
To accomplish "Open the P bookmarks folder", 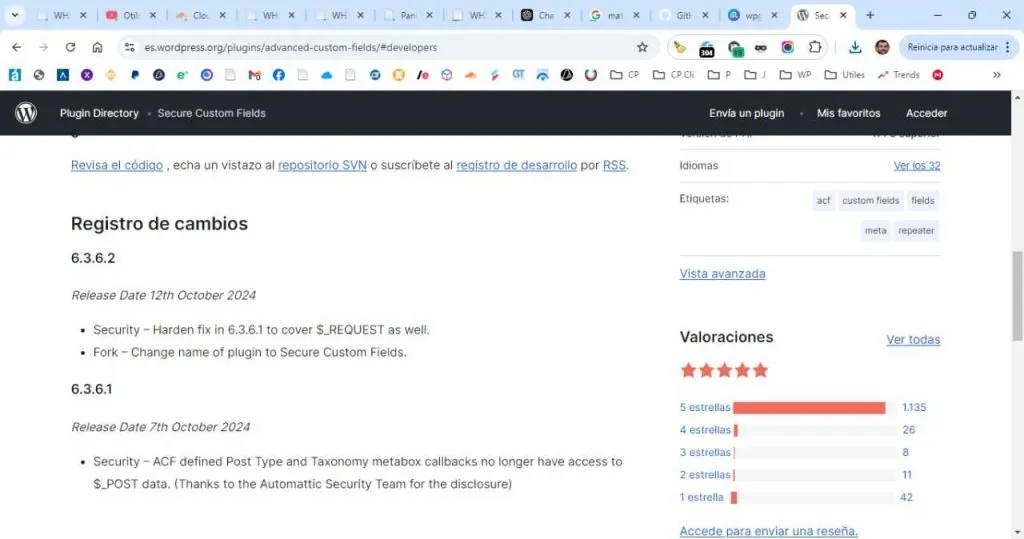I will [720, 75].
